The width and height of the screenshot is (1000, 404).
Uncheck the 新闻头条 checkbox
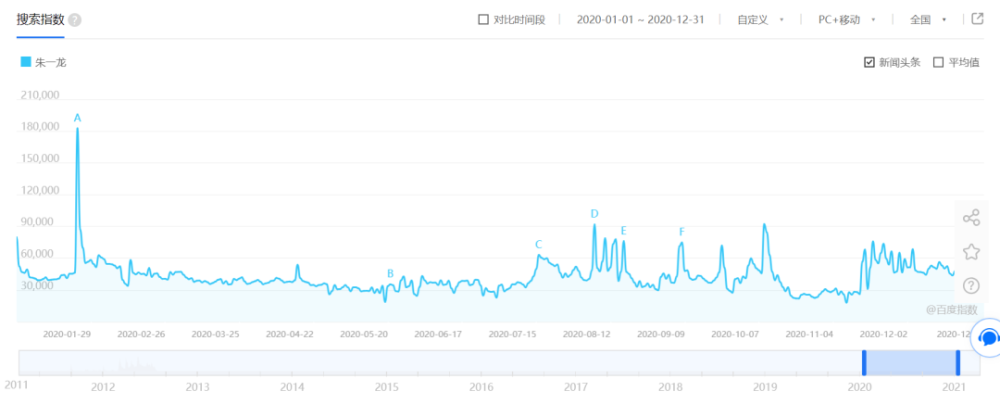pyautogui.click(x=870, y=62)
